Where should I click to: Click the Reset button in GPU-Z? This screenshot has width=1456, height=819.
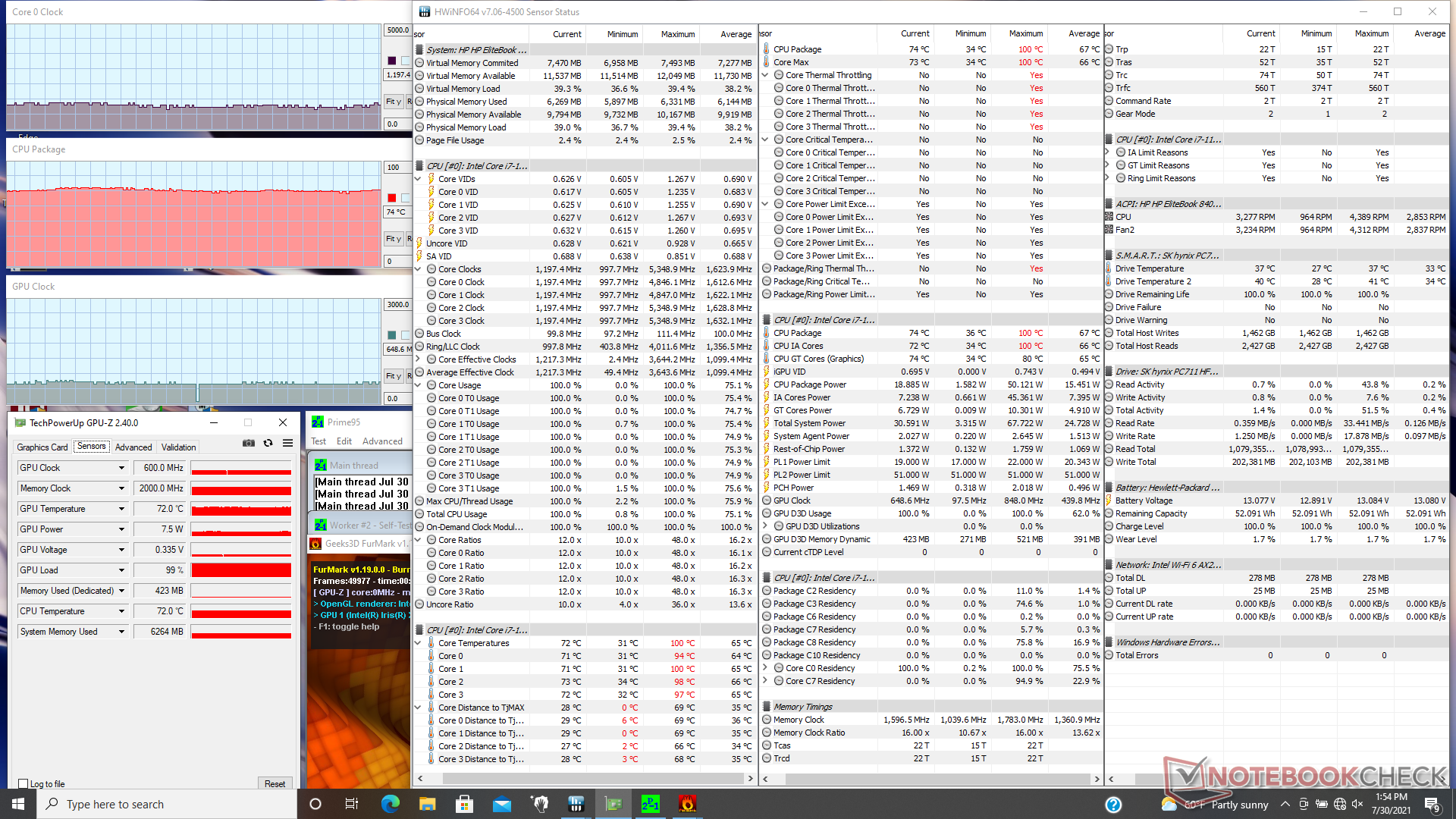(275, 784)
